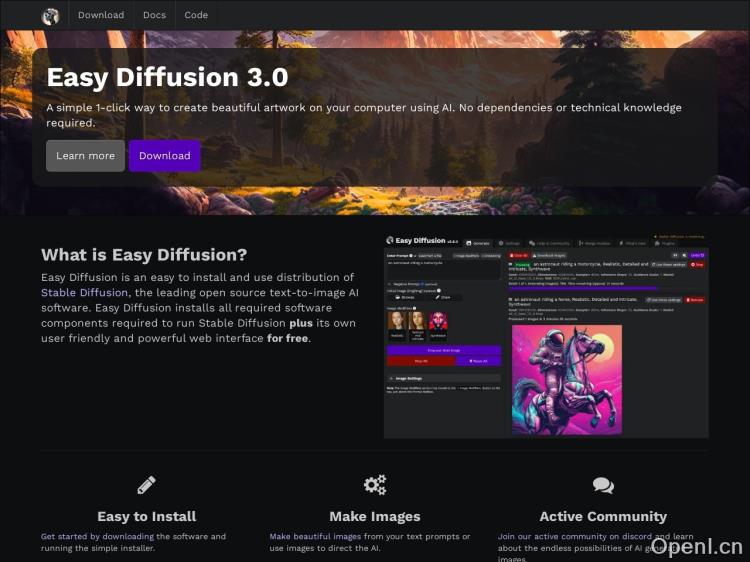Open the Download nav menu item
750x562 pixels.
tap(101, 15)
